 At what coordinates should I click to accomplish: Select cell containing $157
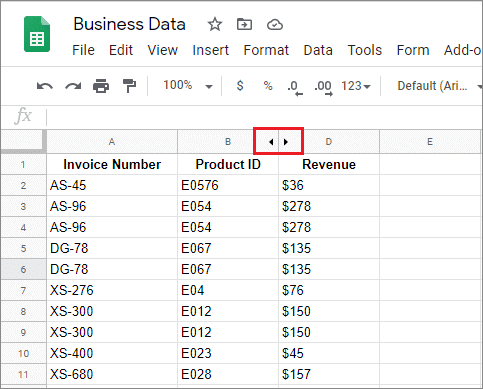click(x=329, y=374)
